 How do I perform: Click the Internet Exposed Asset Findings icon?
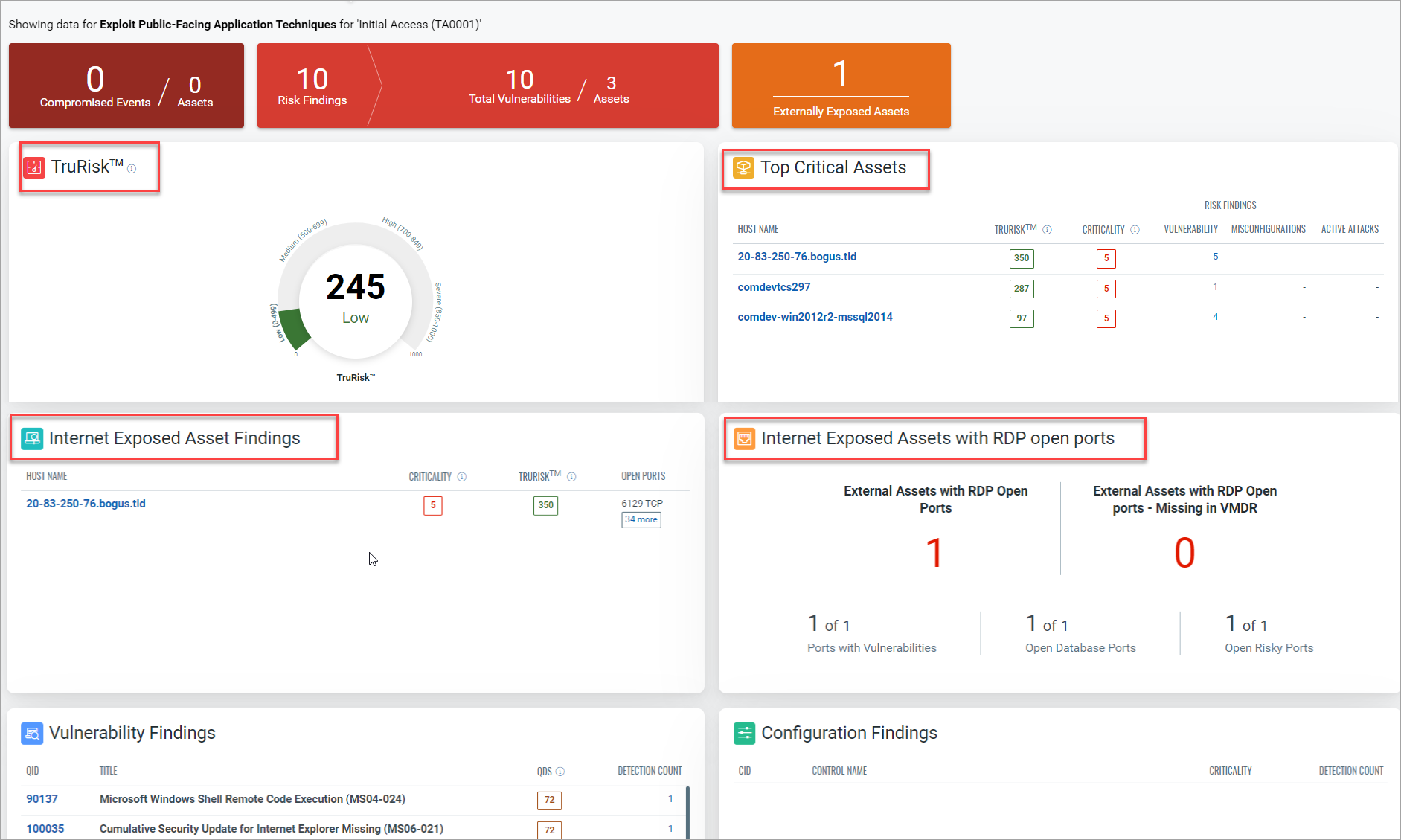(32, 438)
